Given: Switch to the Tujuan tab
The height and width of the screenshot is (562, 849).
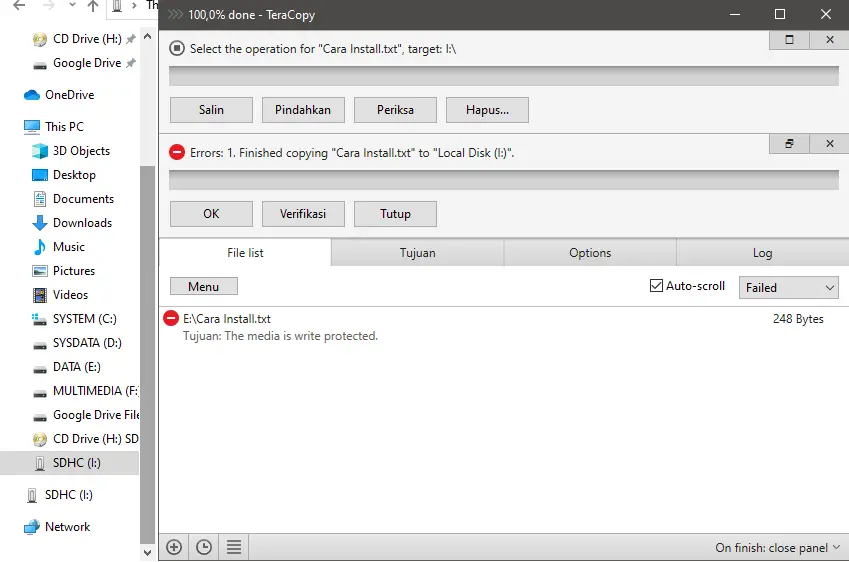Looking at the screenshot, I should [417, 253].
